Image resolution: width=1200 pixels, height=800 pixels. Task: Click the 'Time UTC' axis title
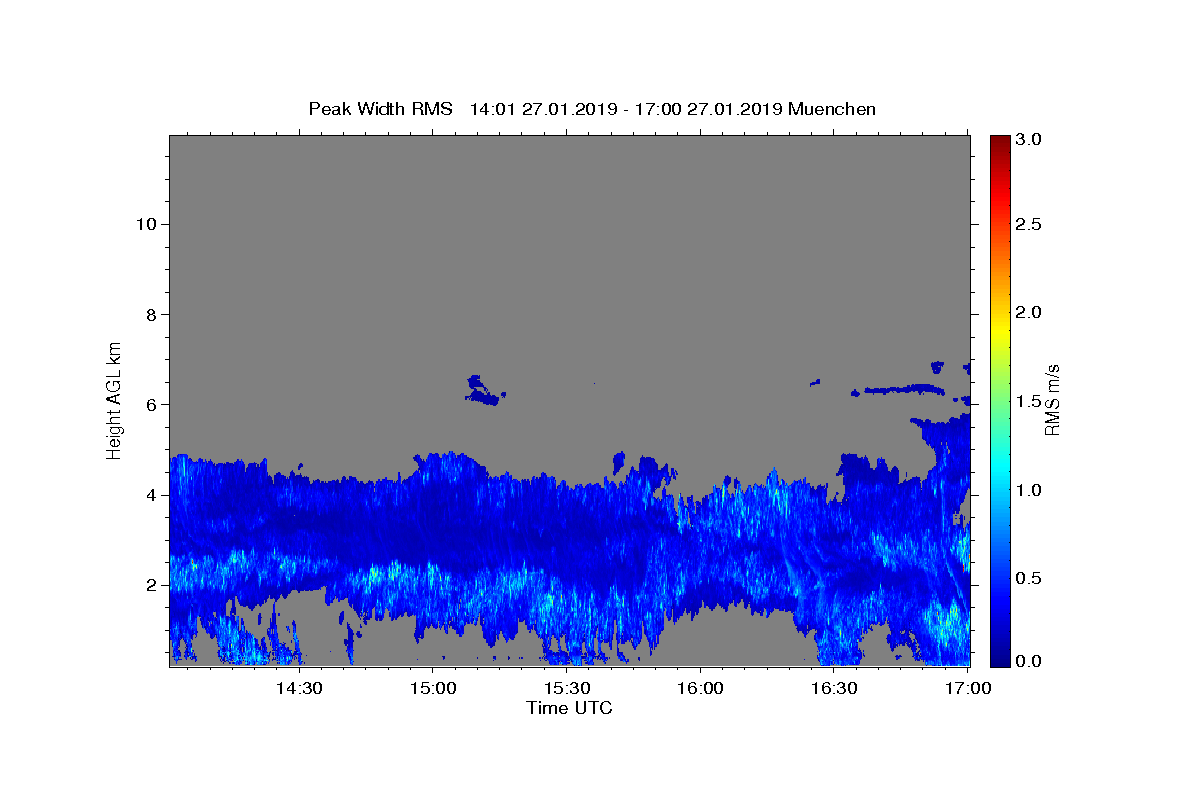tap(569, 708)
